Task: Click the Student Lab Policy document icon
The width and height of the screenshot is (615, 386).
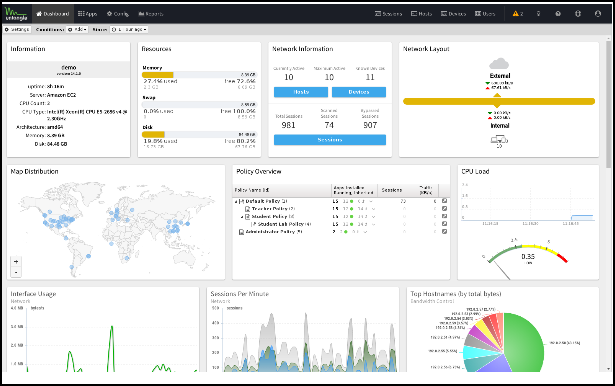Action: [x=254, y=224]
